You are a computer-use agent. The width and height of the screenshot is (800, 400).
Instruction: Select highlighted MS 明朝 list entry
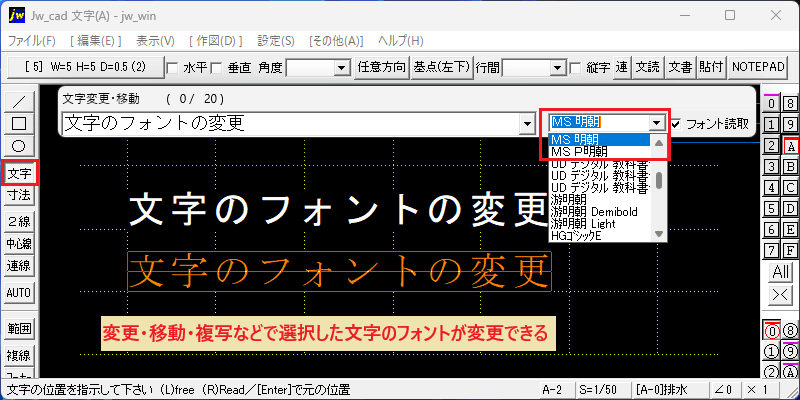(599, 140)
